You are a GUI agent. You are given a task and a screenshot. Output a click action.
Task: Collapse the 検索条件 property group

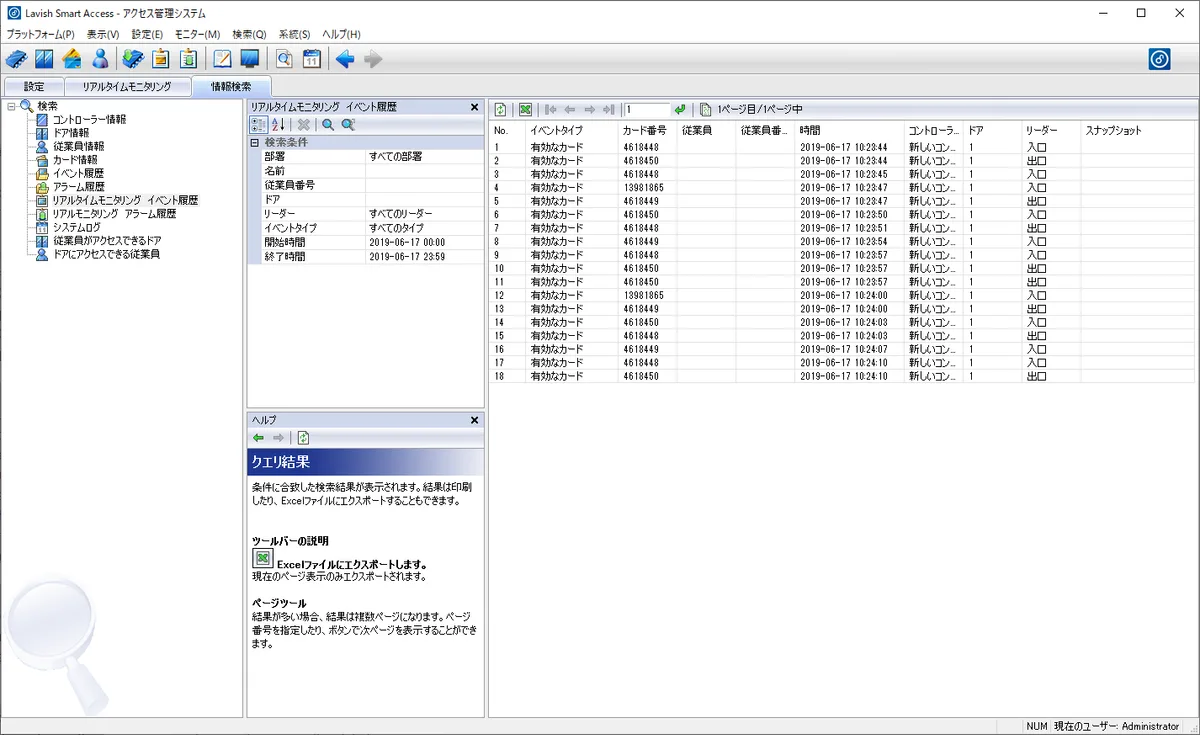pos(255,143)
